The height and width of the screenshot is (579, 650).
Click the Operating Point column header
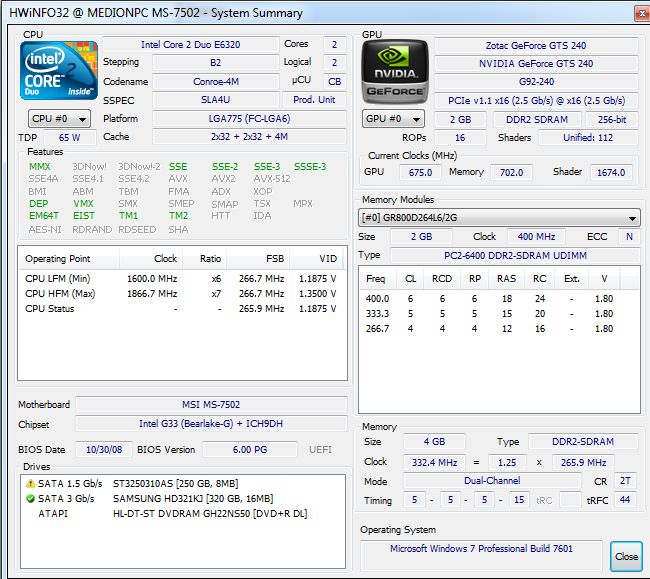point(68,259)
